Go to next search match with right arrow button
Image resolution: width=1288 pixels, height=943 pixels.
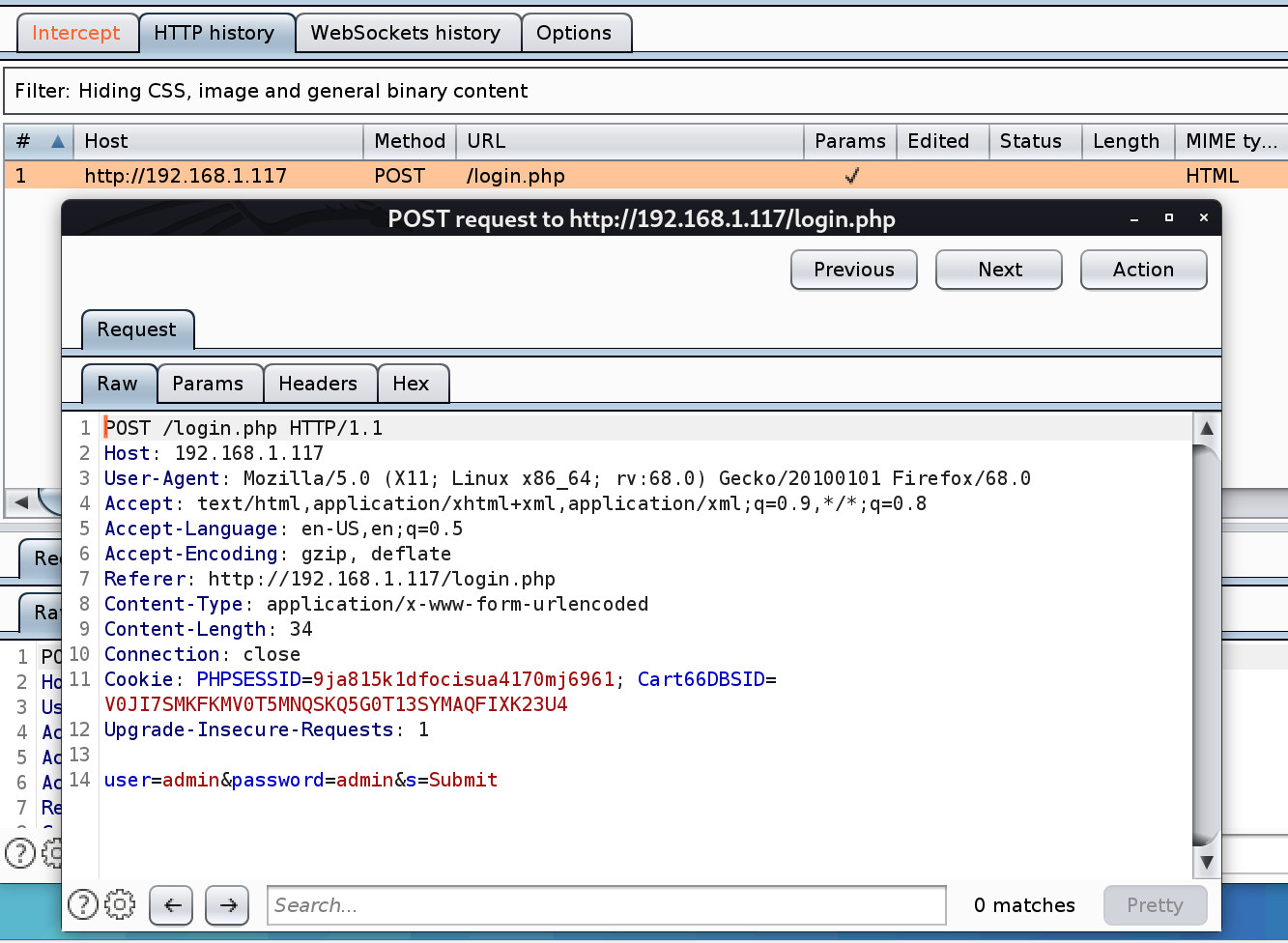point(228,905)
